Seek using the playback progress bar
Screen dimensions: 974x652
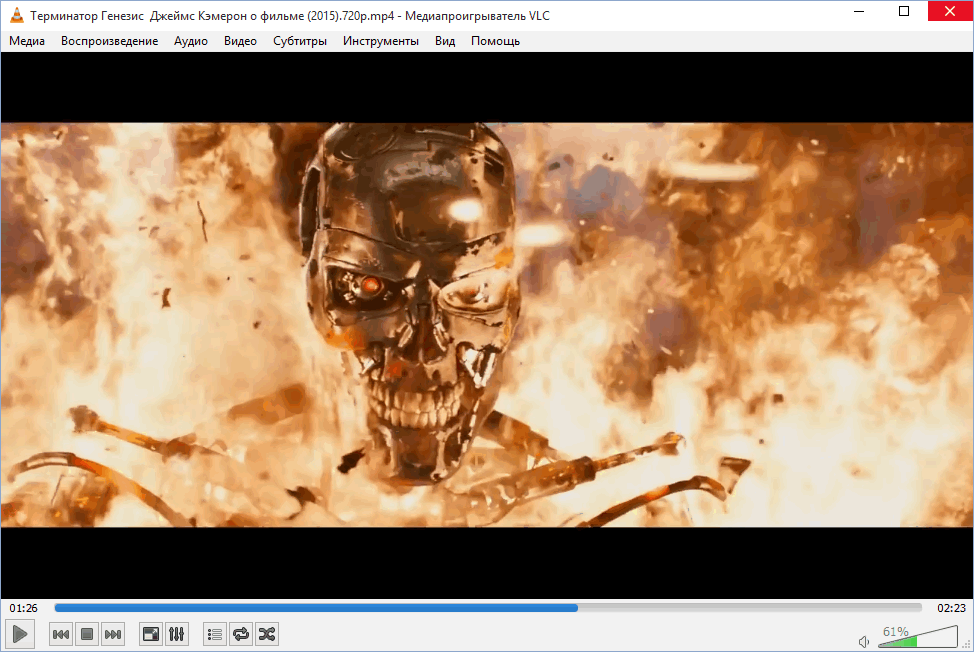(488, 608)
